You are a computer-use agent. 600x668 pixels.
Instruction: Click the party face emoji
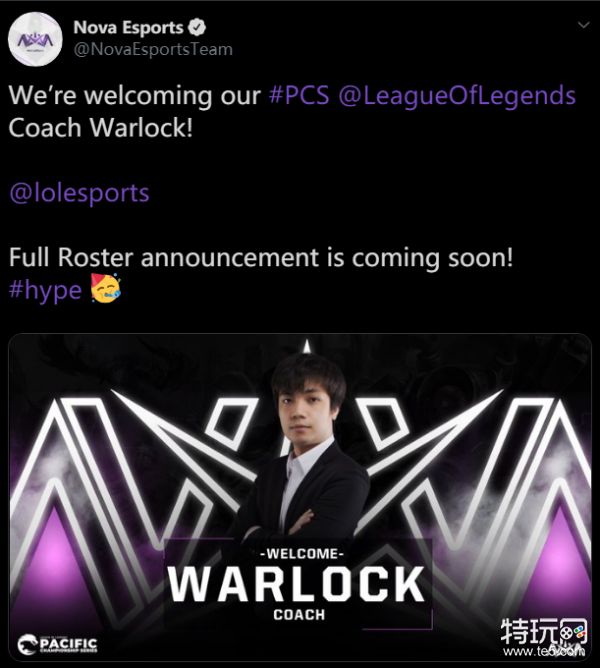(x=106, y=288)
